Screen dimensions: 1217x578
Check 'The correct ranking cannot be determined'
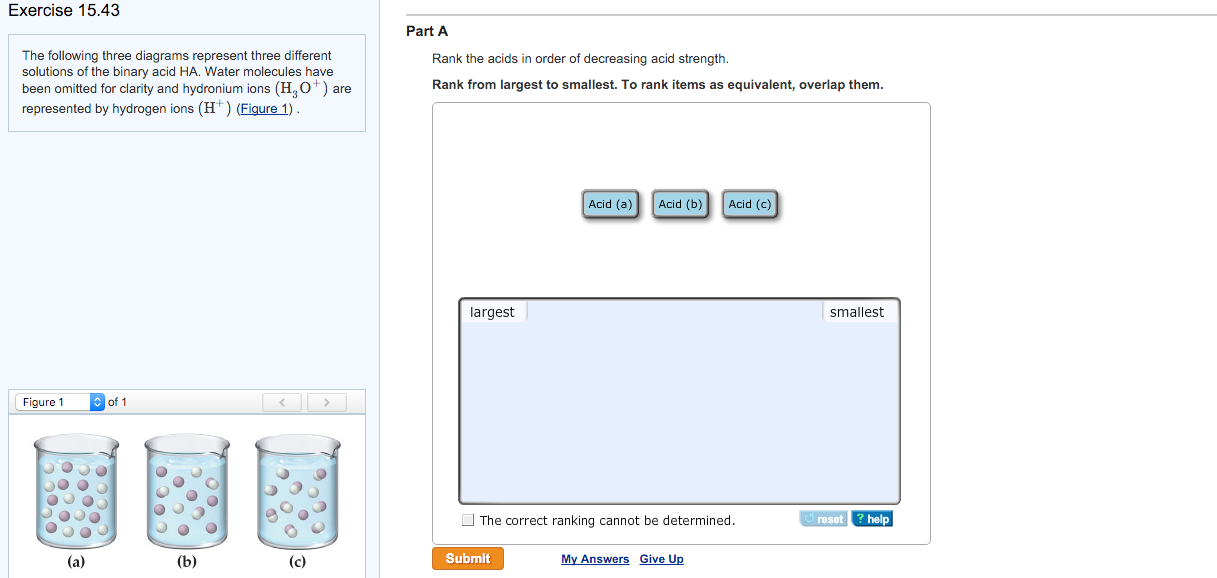point(466,520)
